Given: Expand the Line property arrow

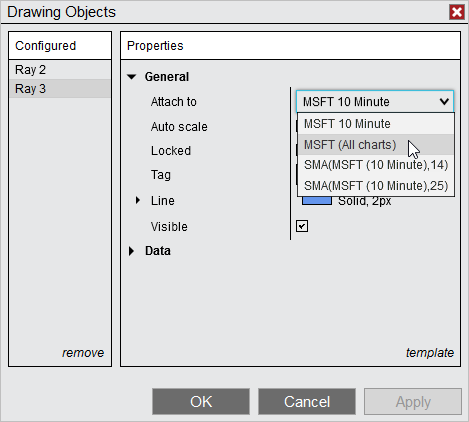Looking at the screenshot, I should 138,200.
